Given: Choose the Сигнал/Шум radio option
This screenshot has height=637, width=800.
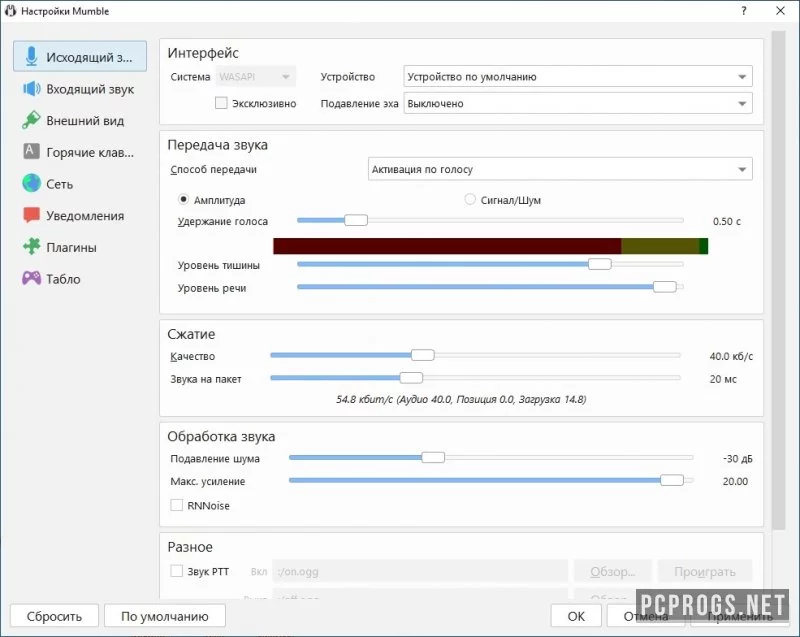Looking at the screenshot, I should coord(470,199).
